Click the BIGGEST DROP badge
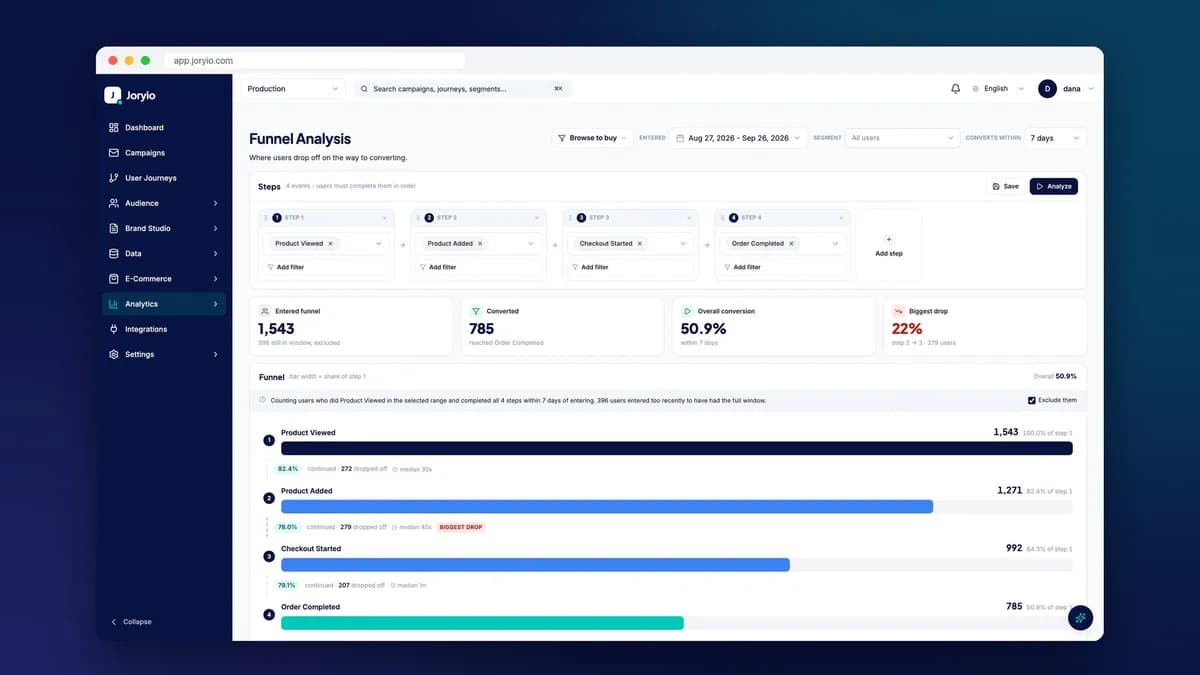This screenshot has height=675, width=1200. click(461, 527)
